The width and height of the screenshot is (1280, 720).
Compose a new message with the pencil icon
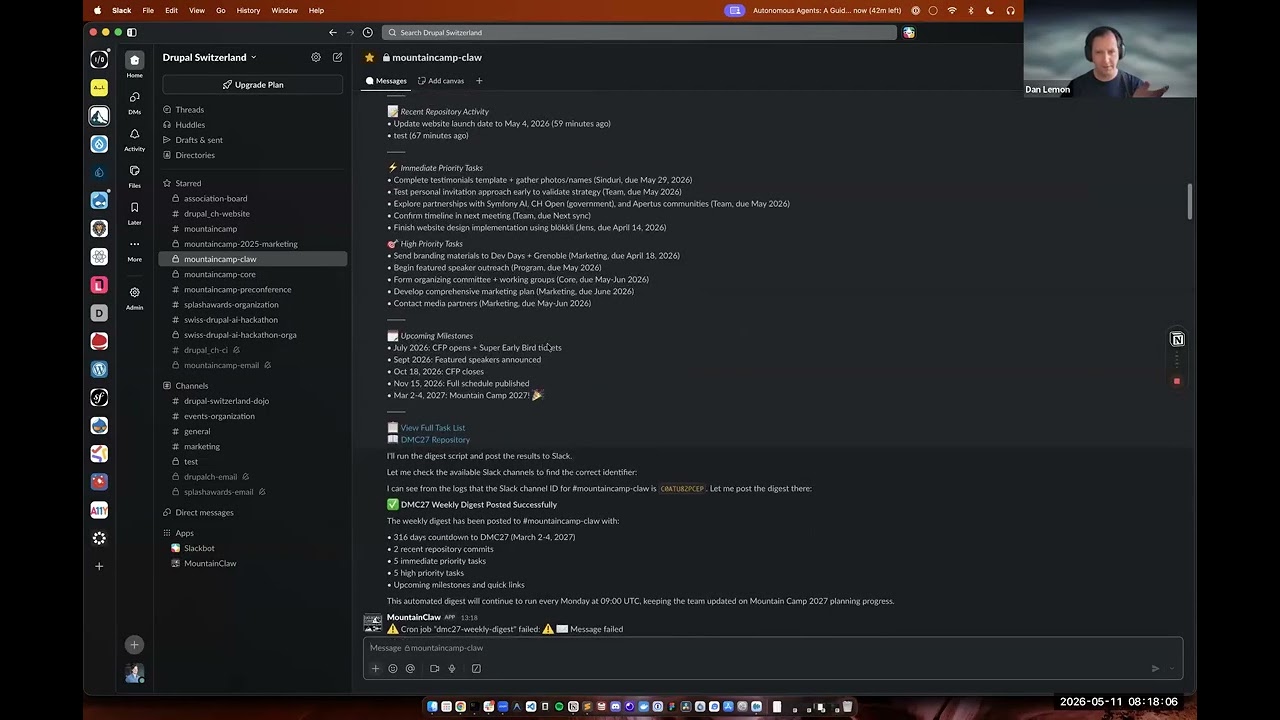point(338,57)
